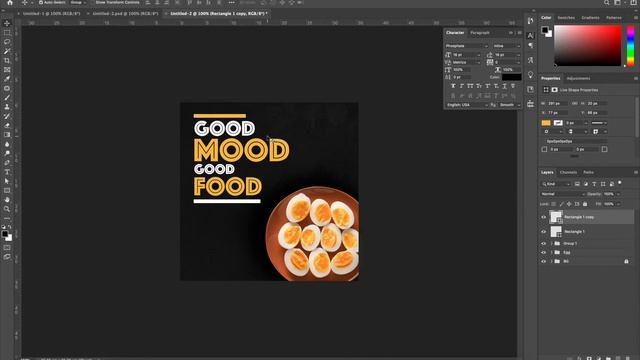
Task: Select the Gradient tool
Action: [7, 135]
